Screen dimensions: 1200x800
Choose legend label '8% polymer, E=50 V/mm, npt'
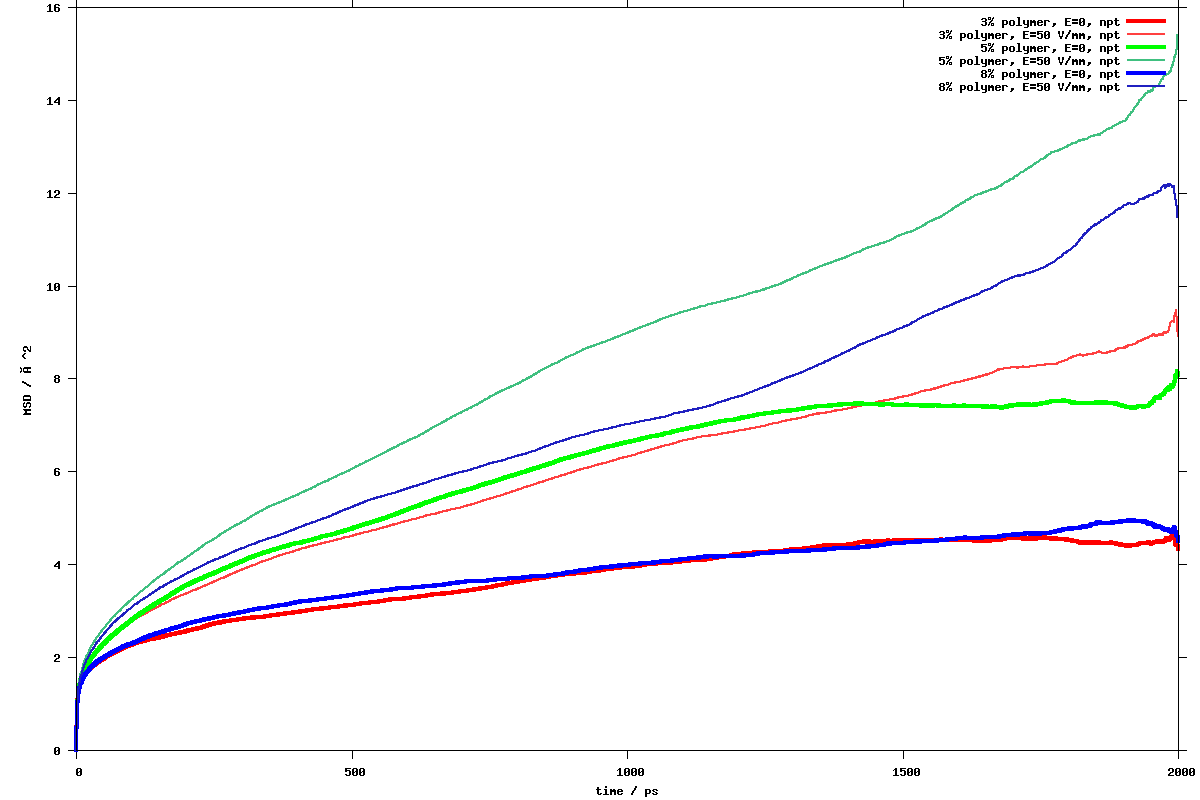[x=1028, y=86]
